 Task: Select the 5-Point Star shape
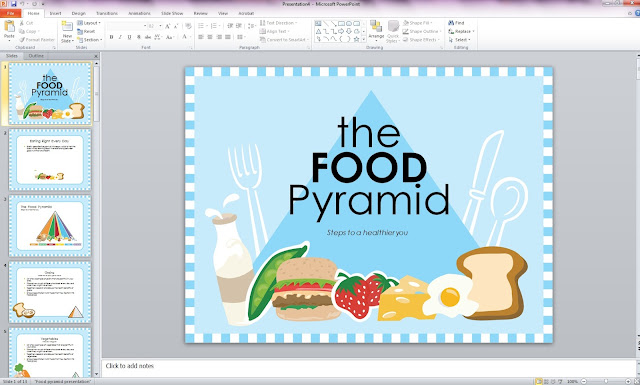356,39
